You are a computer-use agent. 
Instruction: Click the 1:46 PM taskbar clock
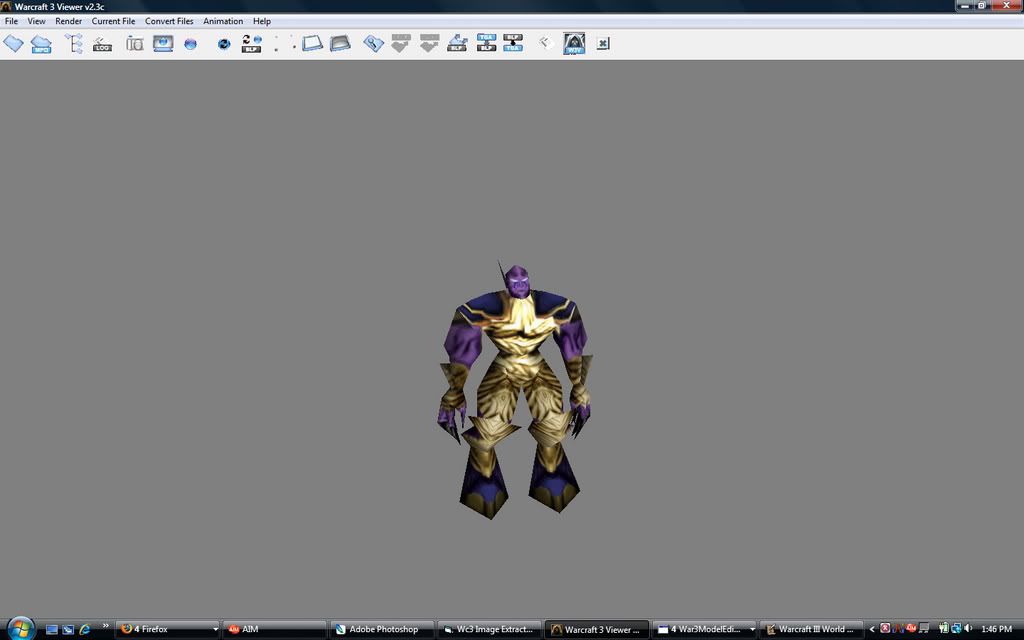click(x=996, y=629)
